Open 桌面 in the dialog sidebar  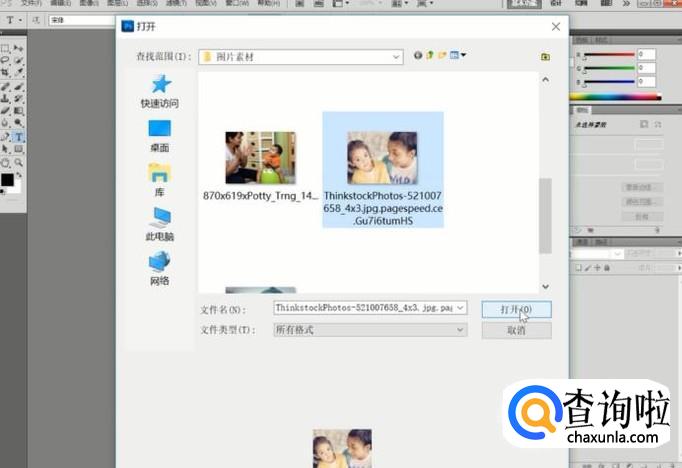[160, 136]
